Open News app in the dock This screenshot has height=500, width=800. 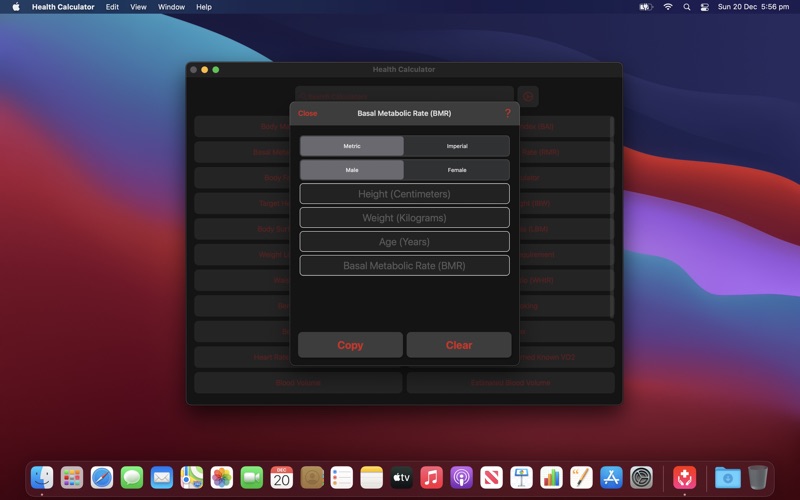coord(491,478)
